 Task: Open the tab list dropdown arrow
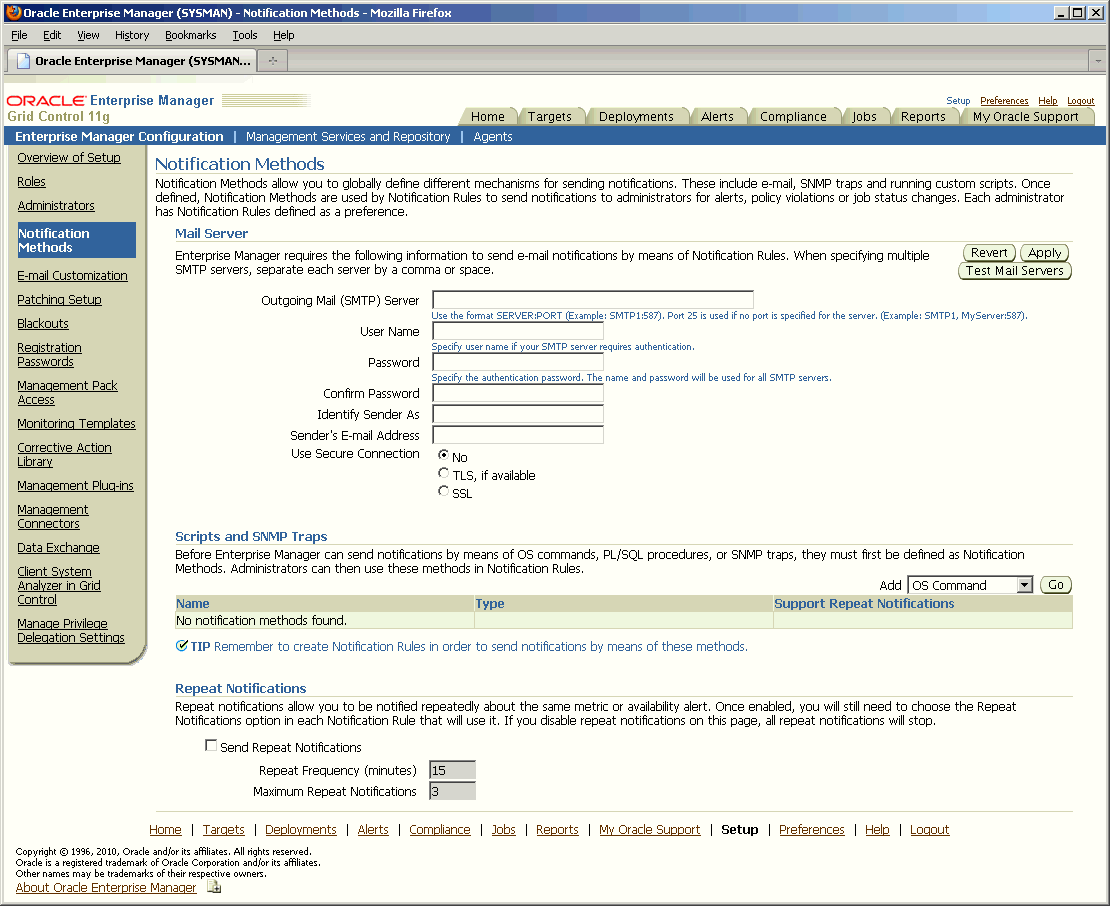point(1098,61)
